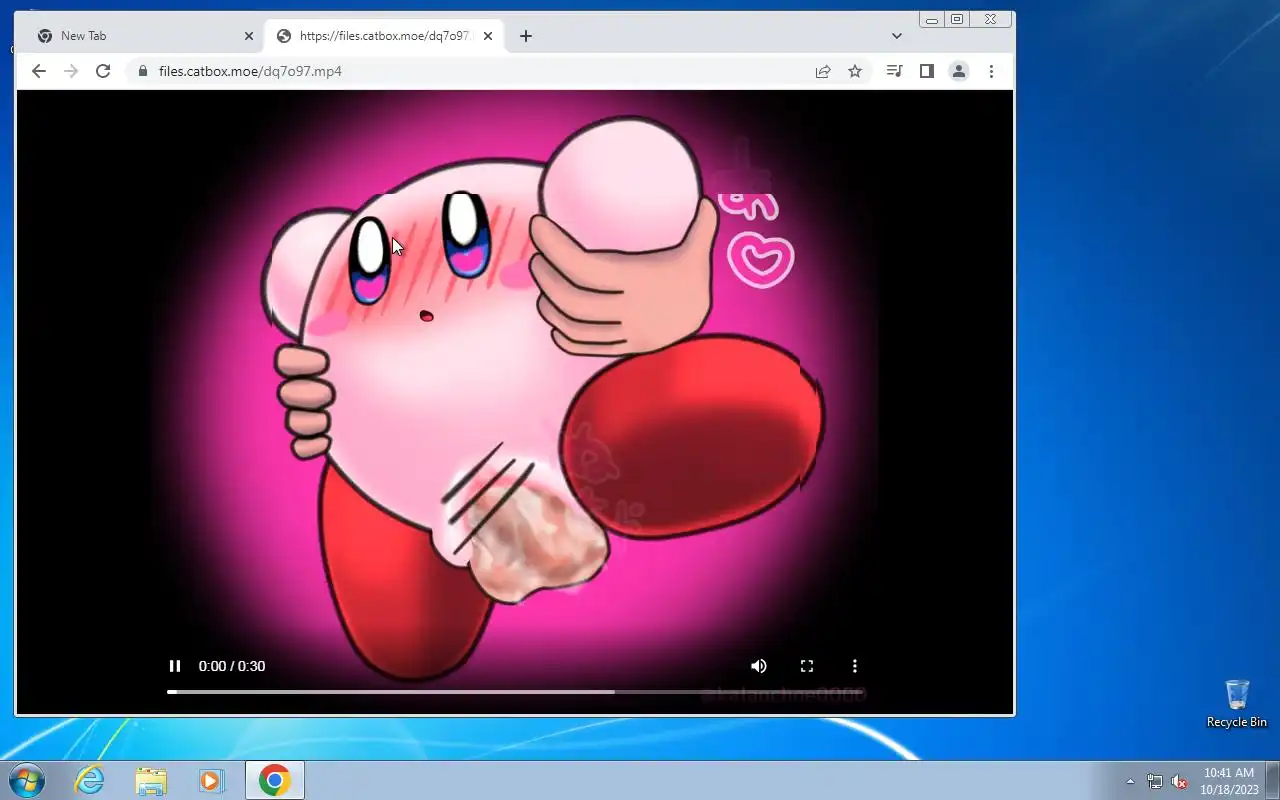Go forward with the forward arrow
The height and width of the screenshot is (800, 1280).
(x=71, y=71)
